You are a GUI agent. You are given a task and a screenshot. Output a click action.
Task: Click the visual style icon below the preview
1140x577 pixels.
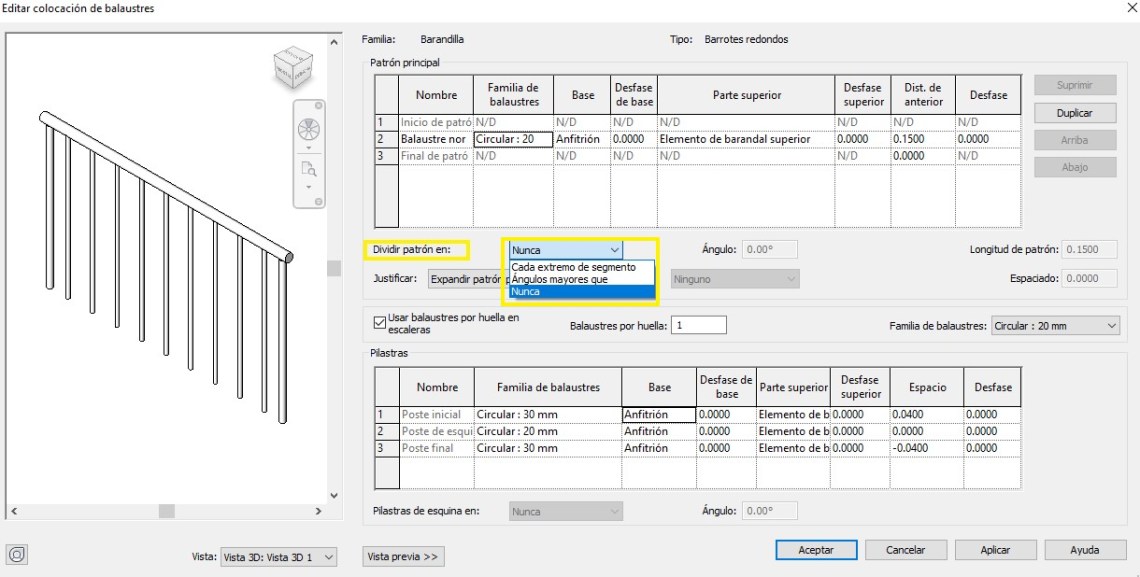click(17, 554)
